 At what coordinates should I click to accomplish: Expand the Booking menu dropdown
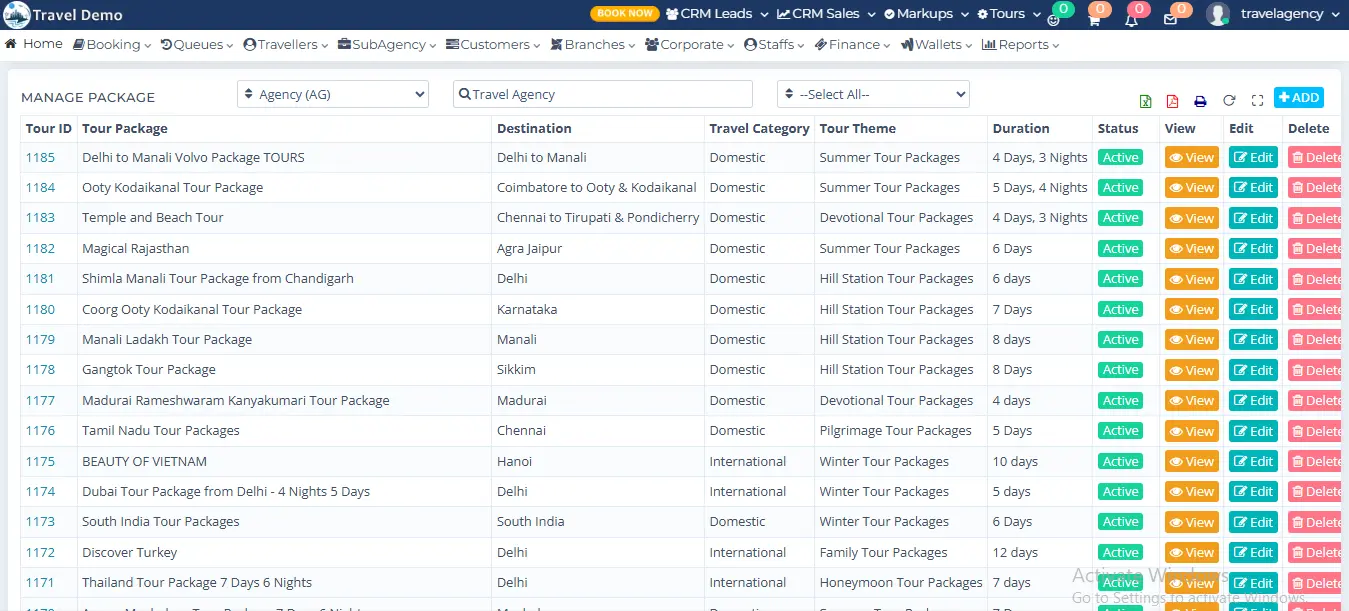pos(111,44)
